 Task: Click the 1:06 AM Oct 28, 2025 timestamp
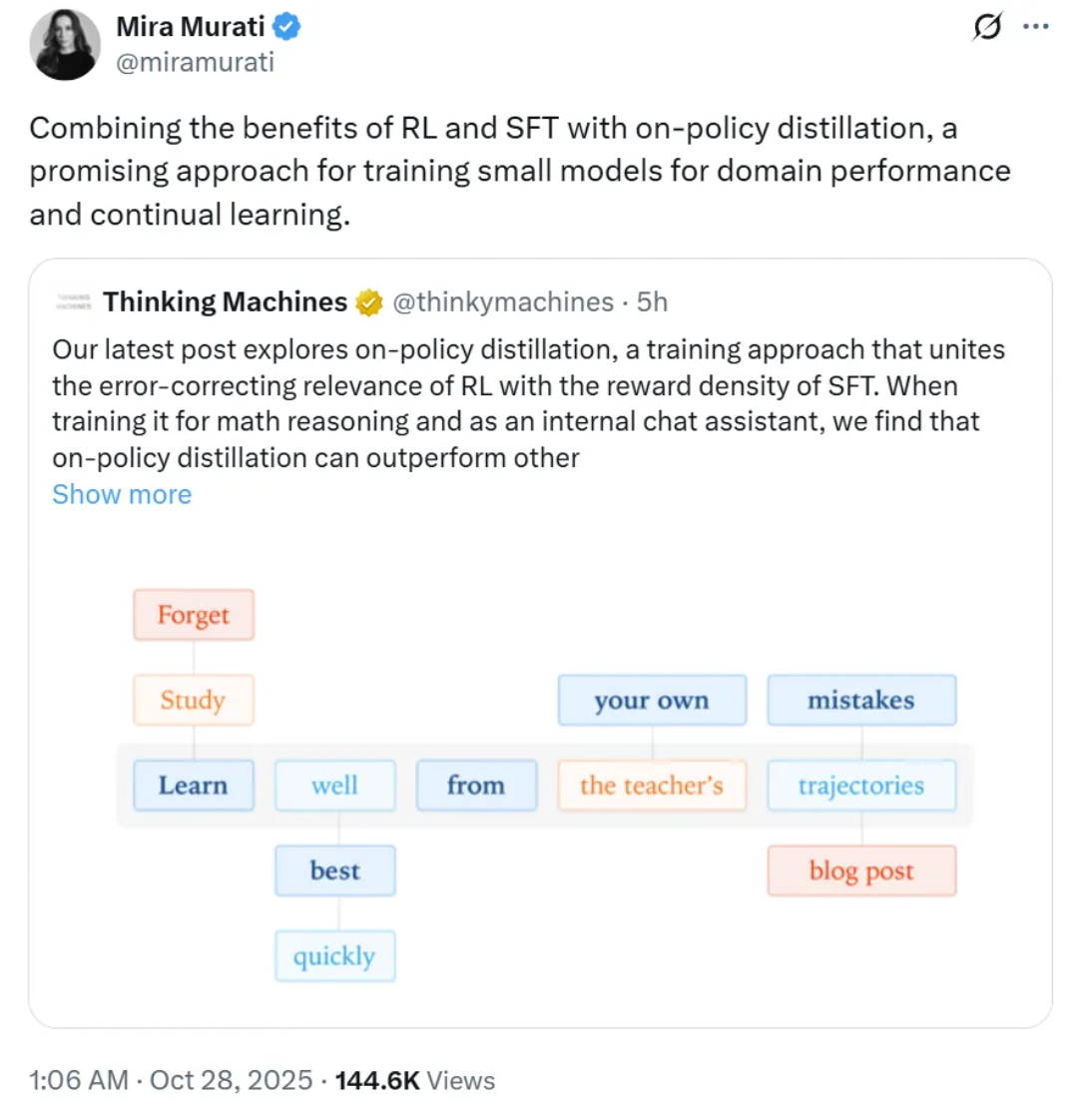[171, 1080]
